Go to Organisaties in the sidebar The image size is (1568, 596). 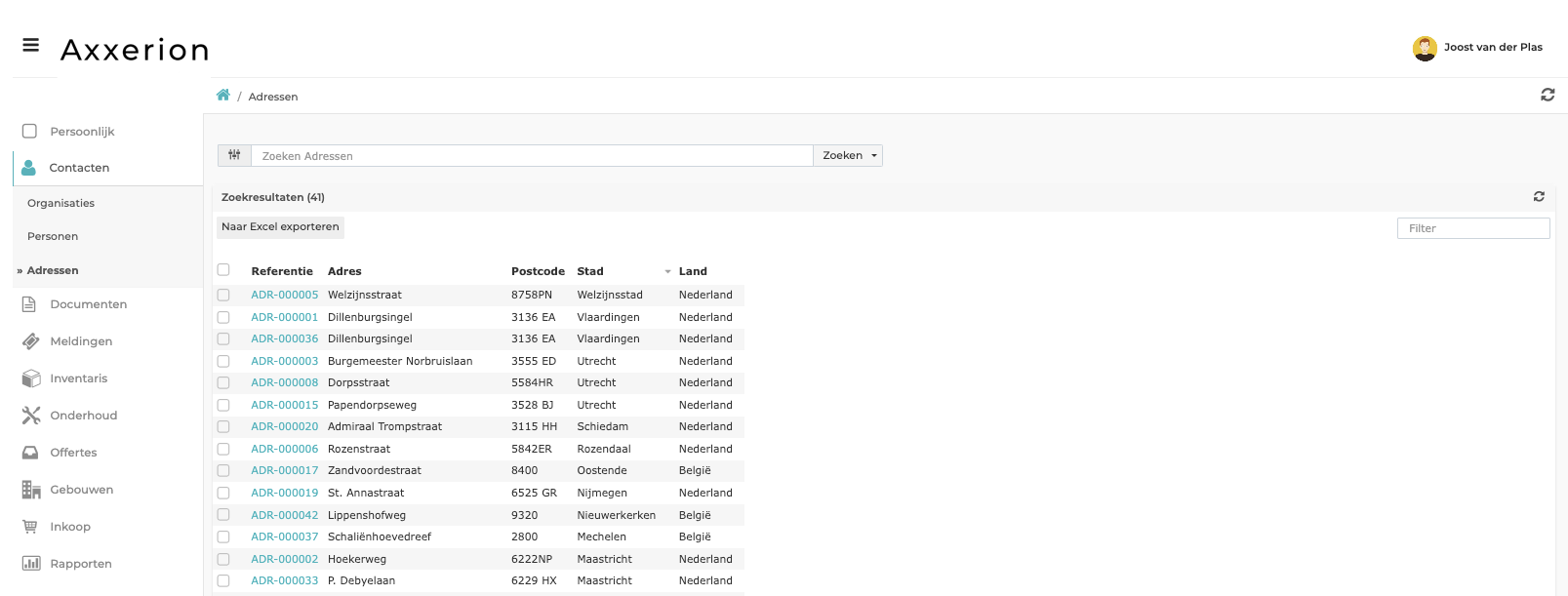pos(60,203)
